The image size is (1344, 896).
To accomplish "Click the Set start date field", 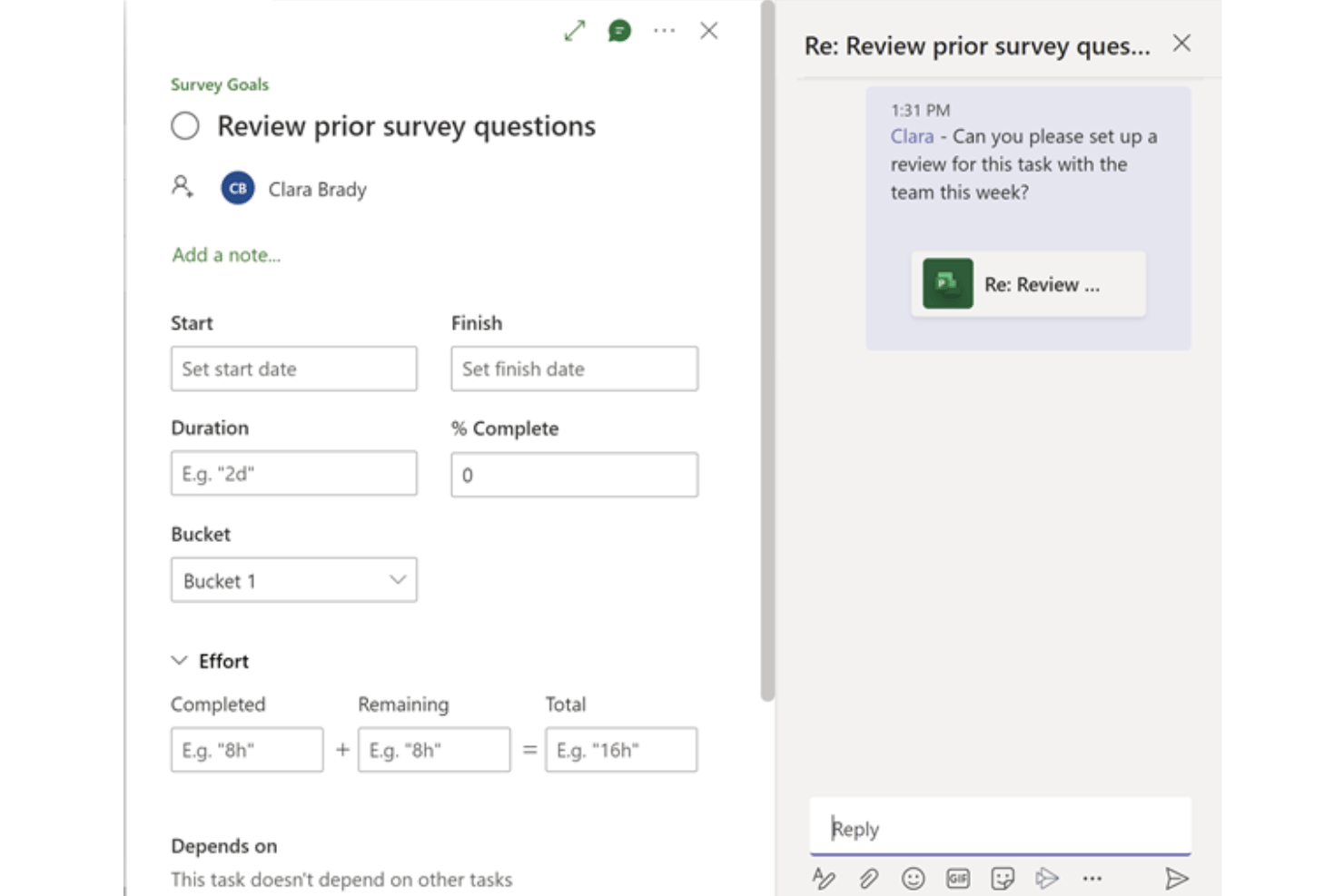I will pos(294,369).
